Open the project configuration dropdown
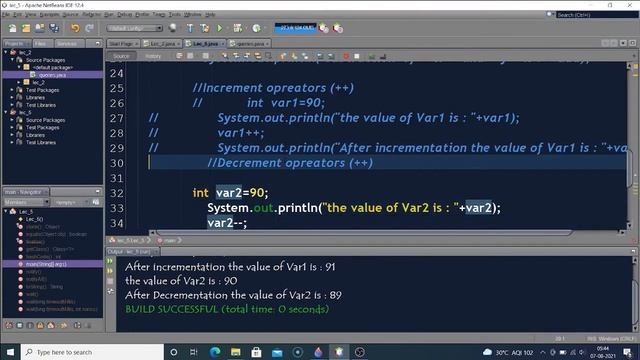Image resolution: width=640 pixels, height=360 pixels. pyautogui.click(x=135, y=28)
